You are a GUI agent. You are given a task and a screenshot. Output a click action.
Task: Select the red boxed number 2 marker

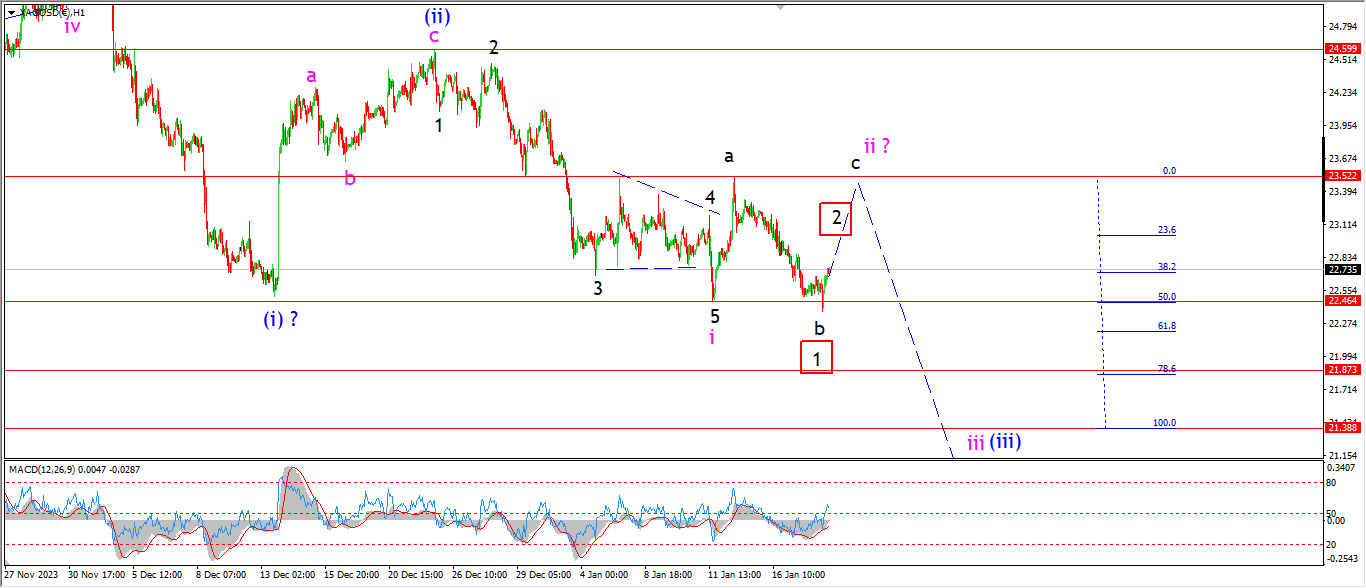(835, 218)
